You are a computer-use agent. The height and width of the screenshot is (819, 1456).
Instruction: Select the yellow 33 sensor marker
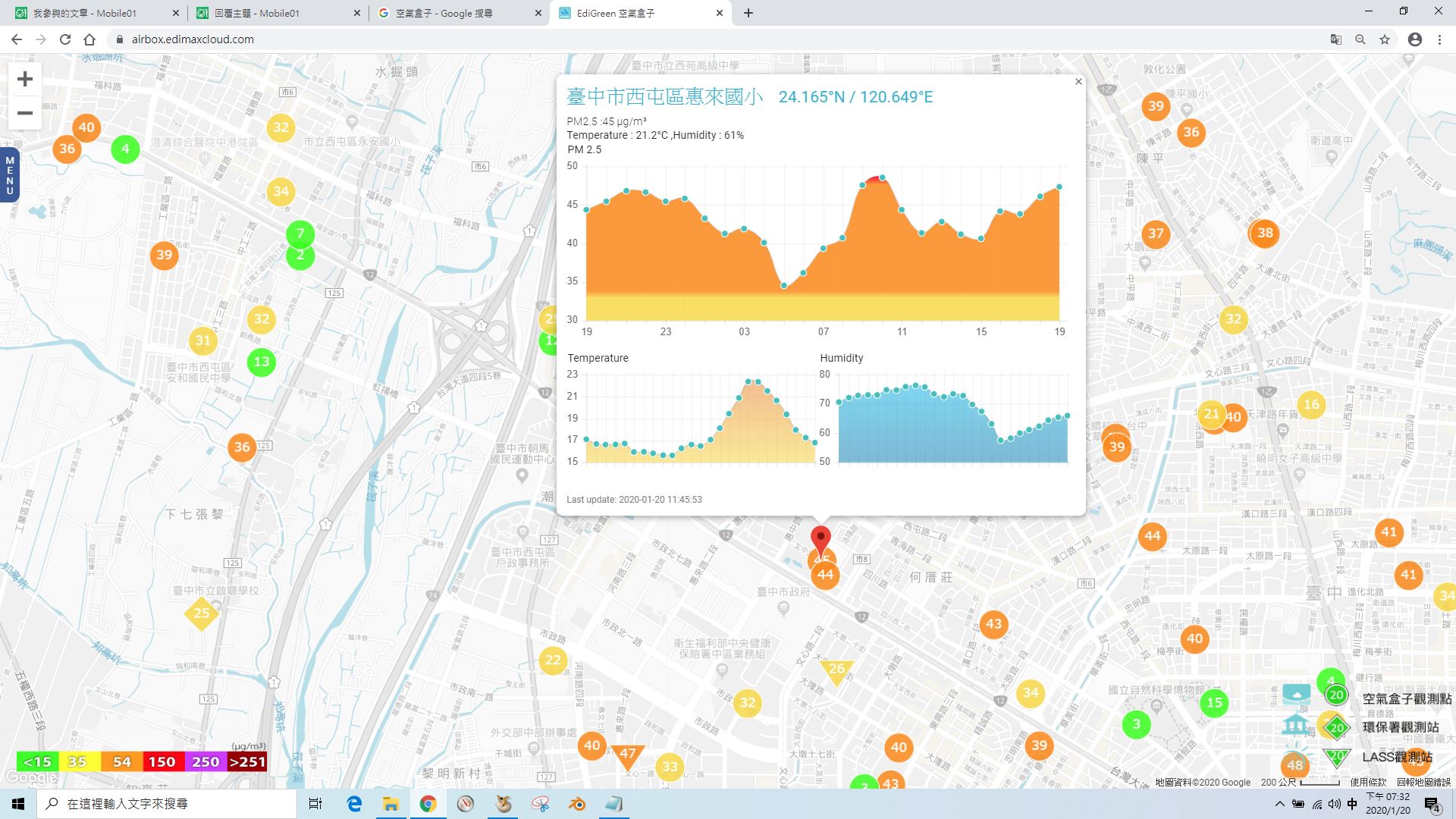pyautogui.click(x=670, y=767)
